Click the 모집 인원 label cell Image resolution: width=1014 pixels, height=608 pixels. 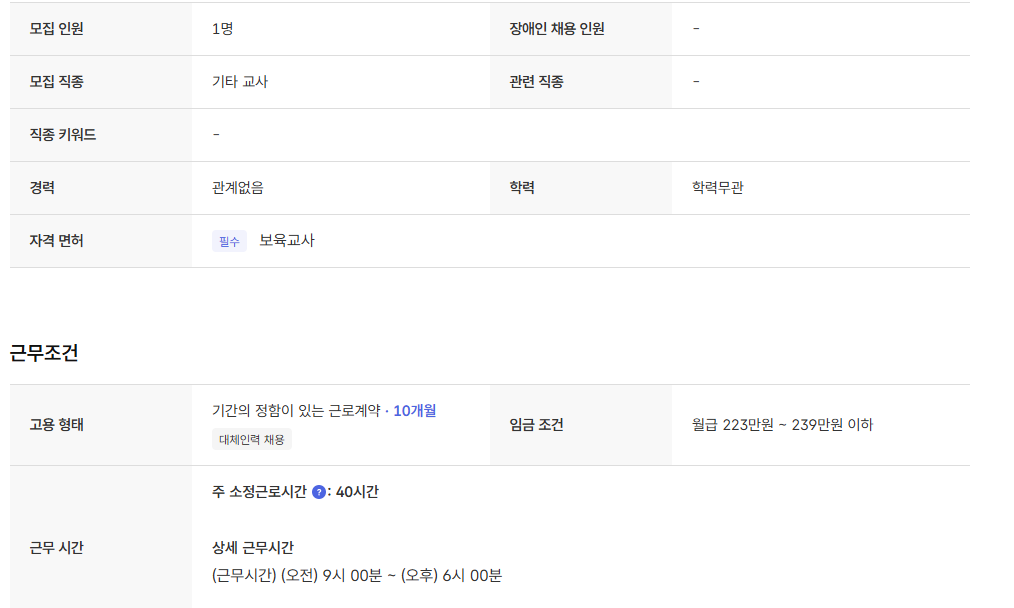click(57, 29)
